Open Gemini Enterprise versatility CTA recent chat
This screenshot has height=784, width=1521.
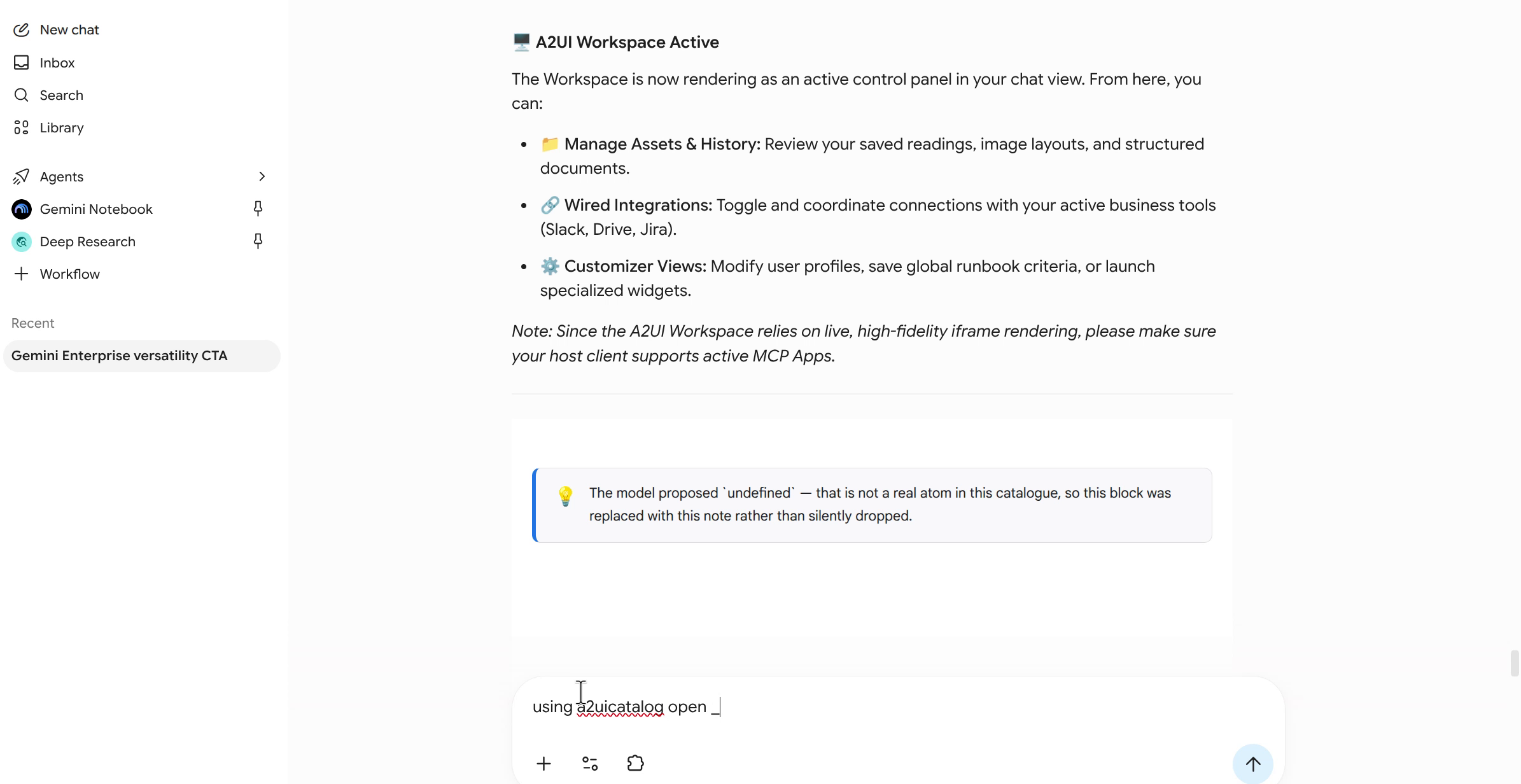point(142,356)
